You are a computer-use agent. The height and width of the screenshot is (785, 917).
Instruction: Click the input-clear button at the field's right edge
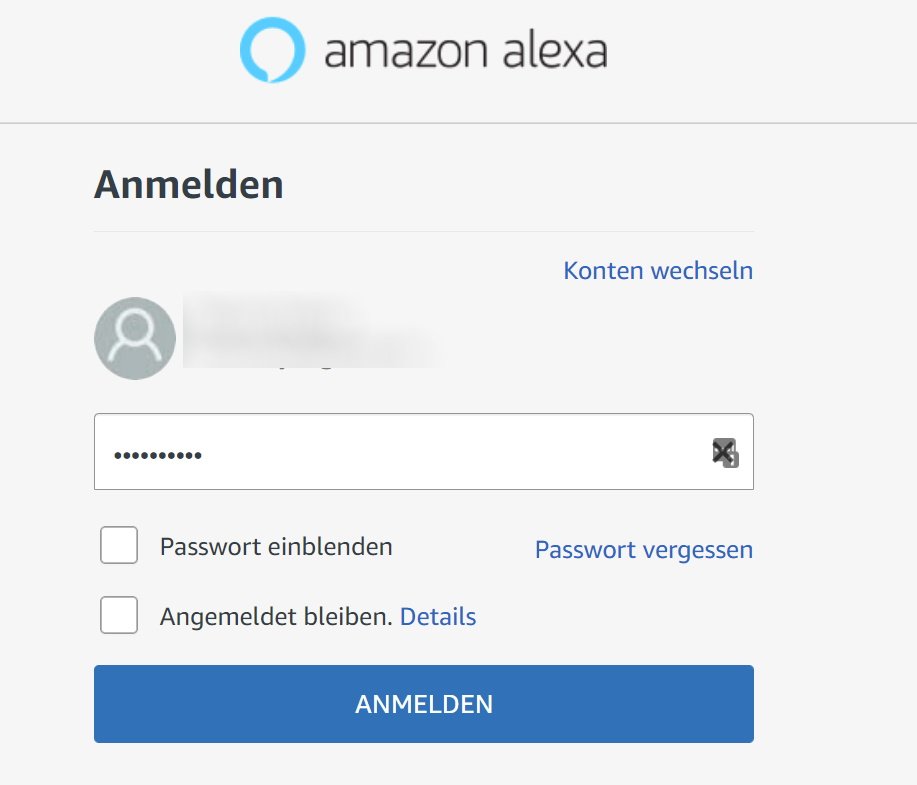pos(722,452)
